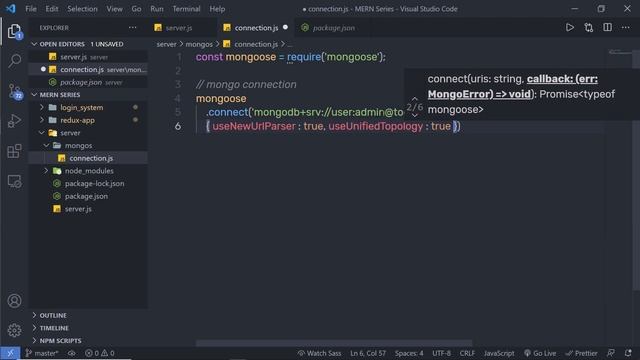
Task: Open the Help menu
Action: [217, 9]
